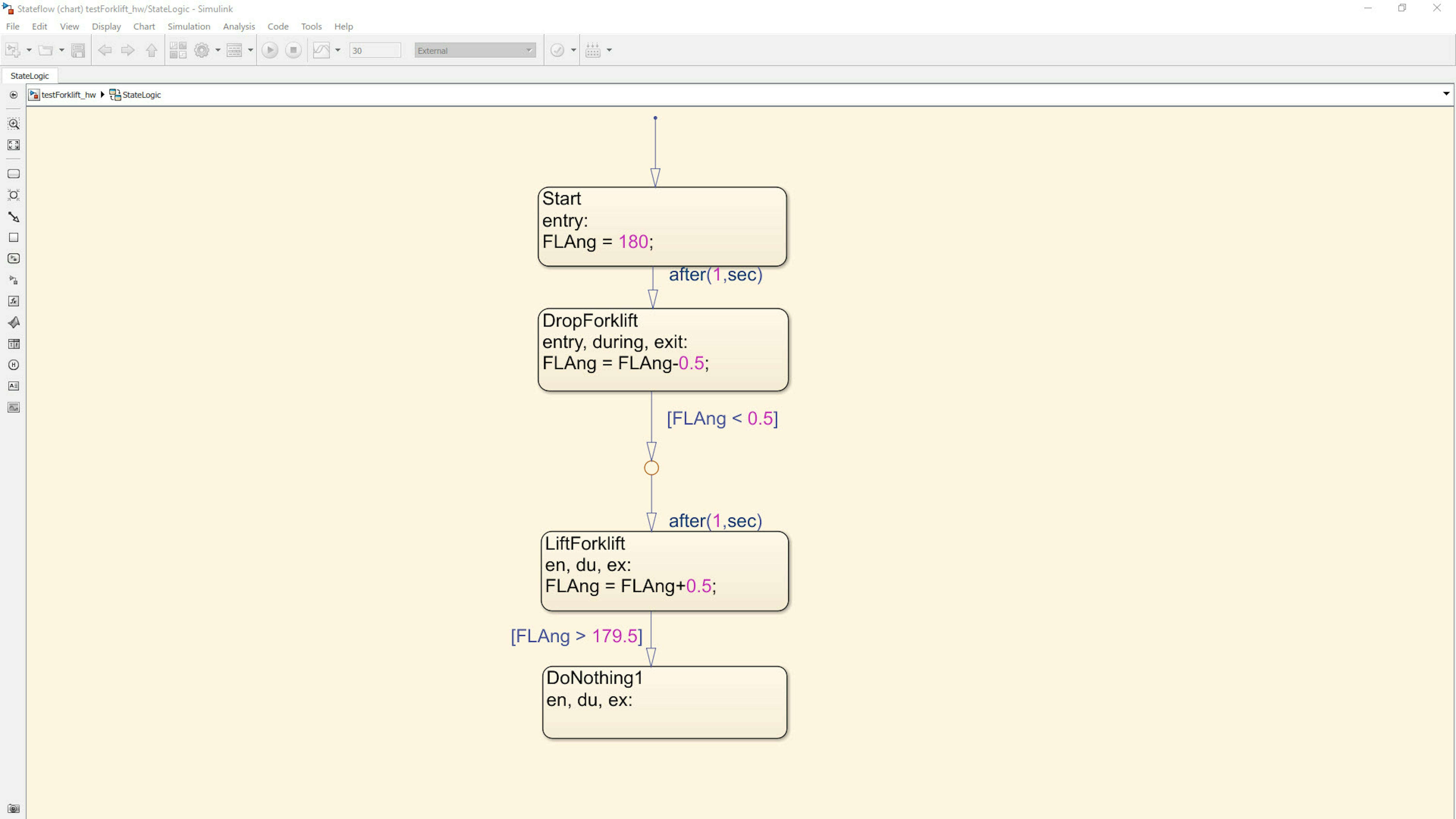
Task: Open the View menu
Action: 69,26
